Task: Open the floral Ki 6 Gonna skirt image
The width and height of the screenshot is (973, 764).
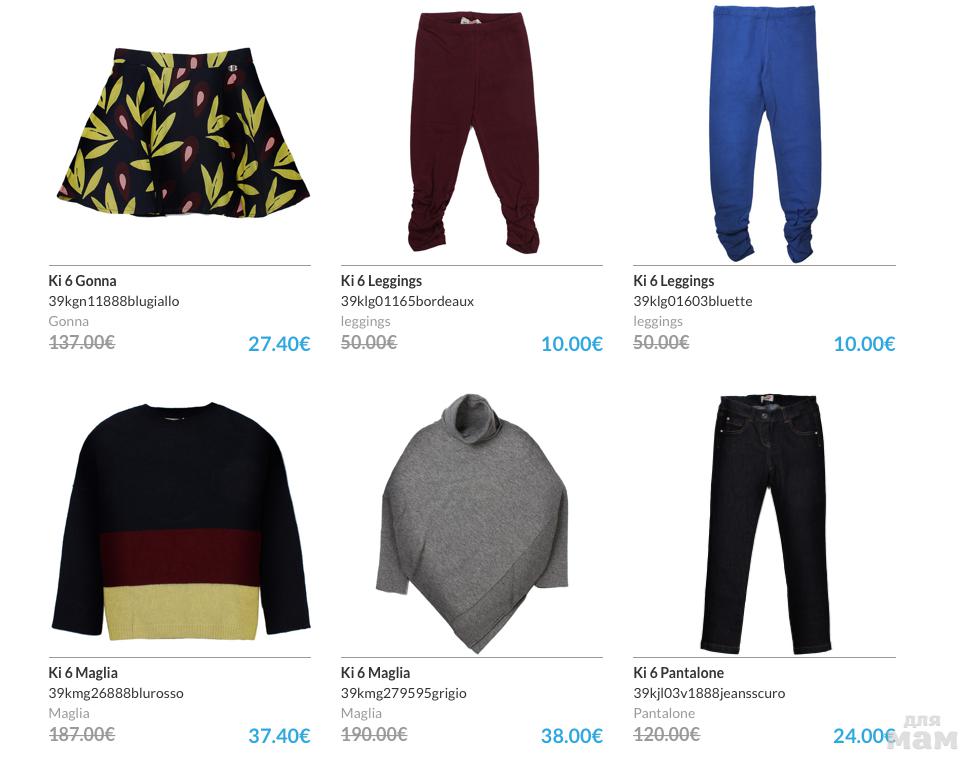Action: pos(183,132)
